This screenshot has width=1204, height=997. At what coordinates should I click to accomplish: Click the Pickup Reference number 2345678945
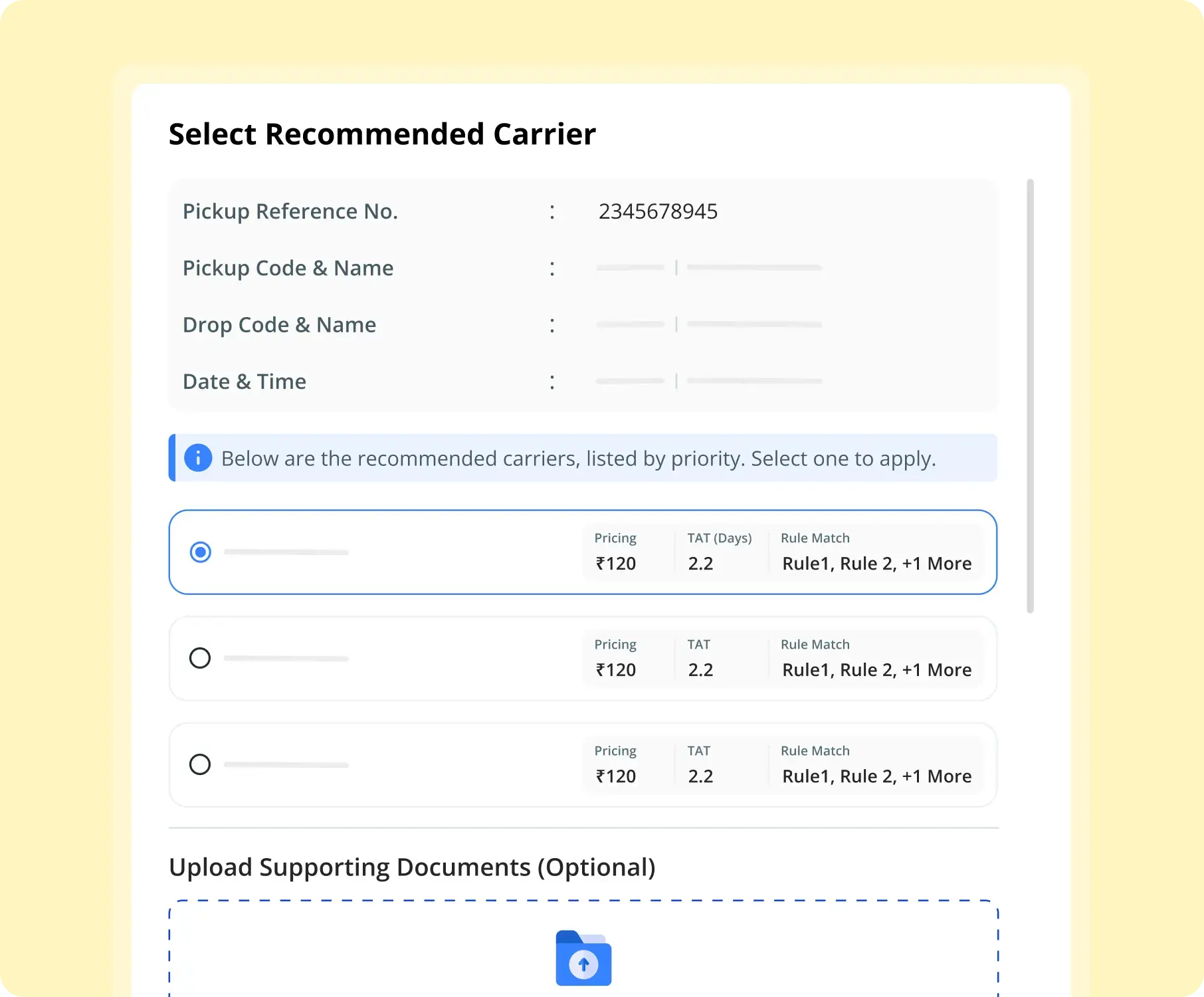point(658,211)
